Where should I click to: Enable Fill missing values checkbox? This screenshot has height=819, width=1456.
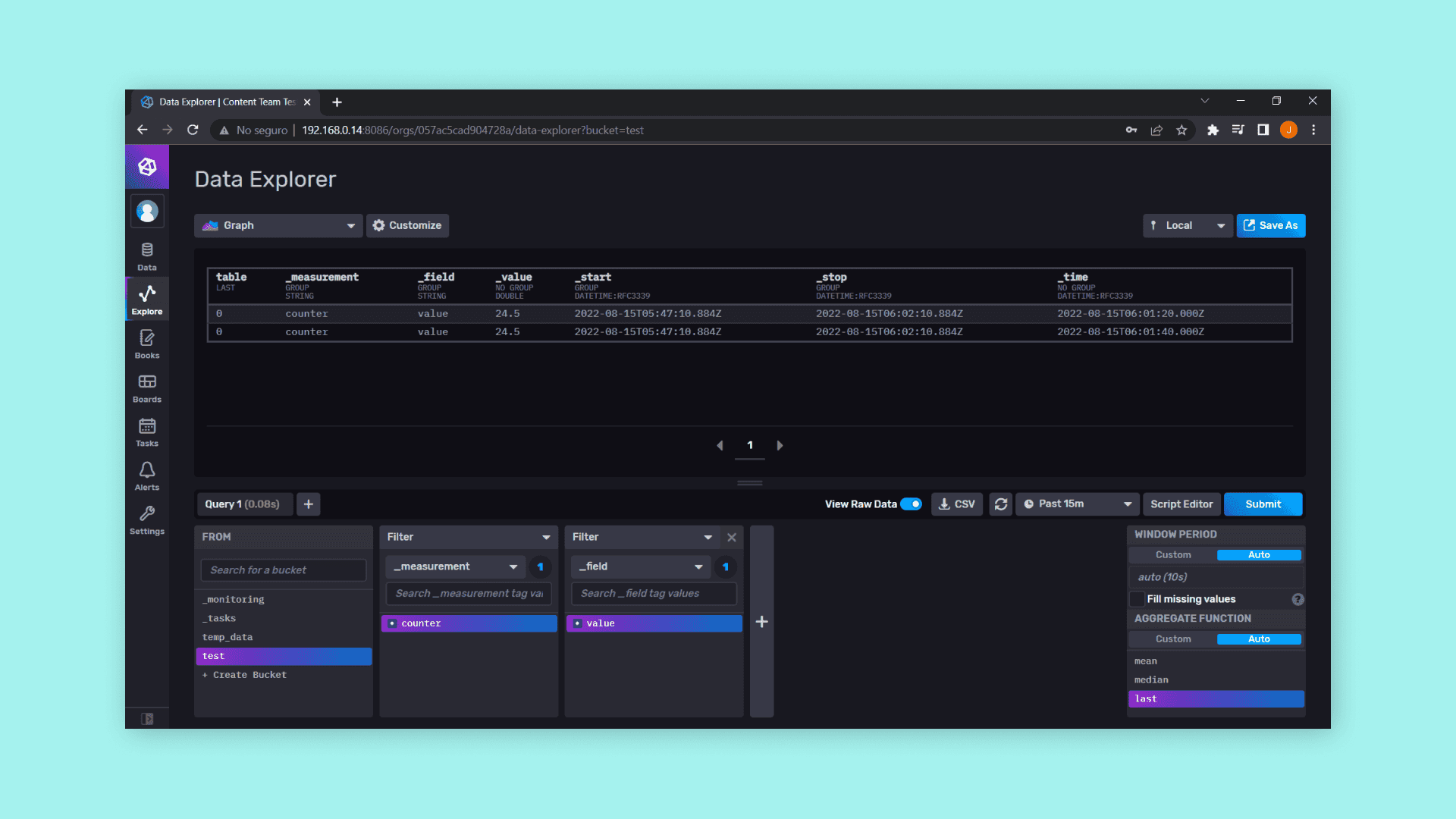(x=1137, y=599)
